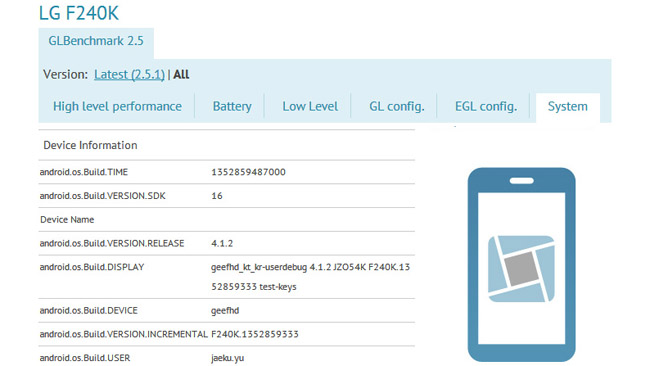Select the System tab

[x=568, y=107]
